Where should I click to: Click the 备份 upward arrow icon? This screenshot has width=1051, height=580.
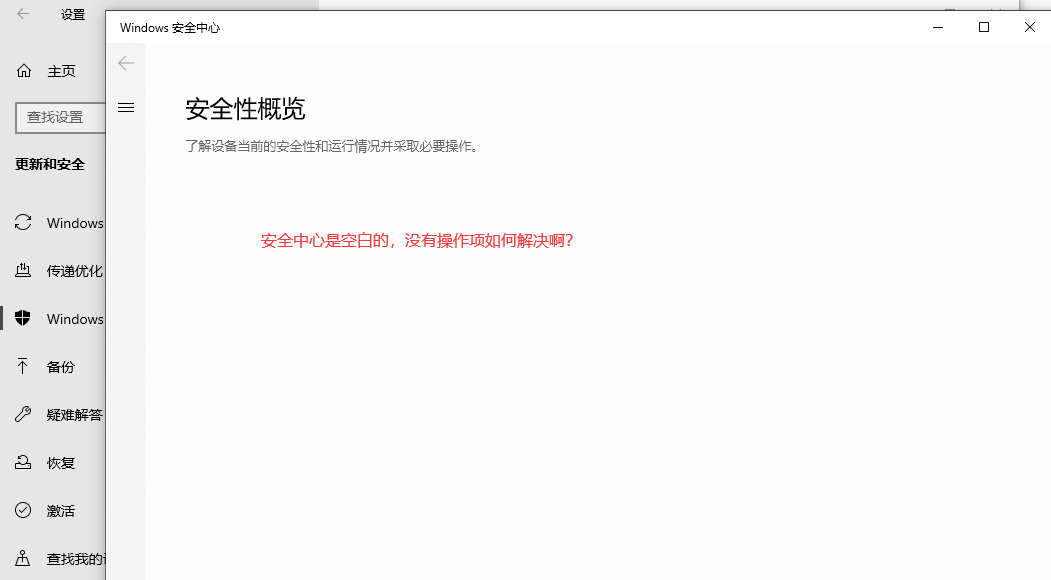point(23,367)
